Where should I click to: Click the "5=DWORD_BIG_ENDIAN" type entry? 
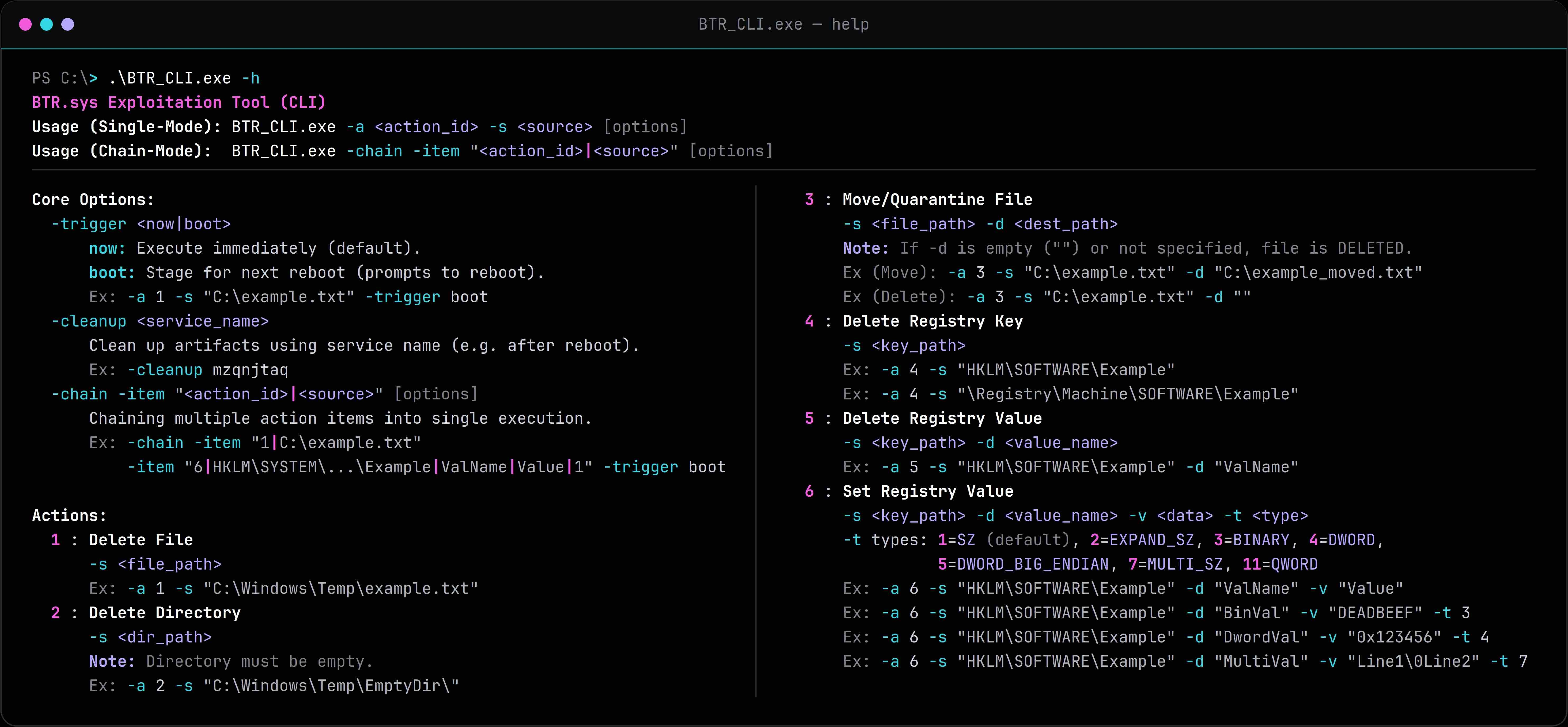coord(1023,565)
